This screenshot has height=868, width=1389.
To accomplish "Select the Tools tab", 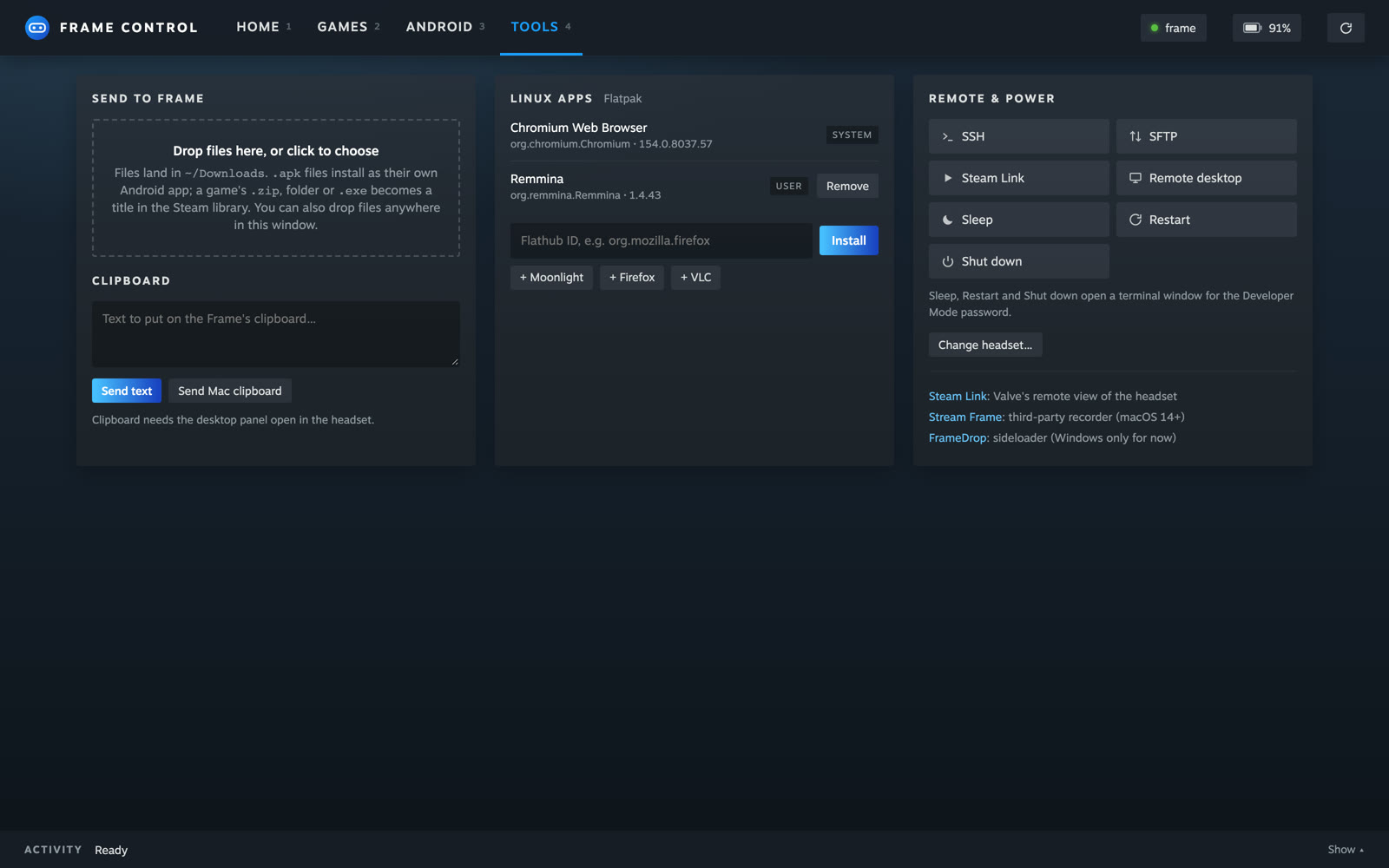I will coord(541,27).
